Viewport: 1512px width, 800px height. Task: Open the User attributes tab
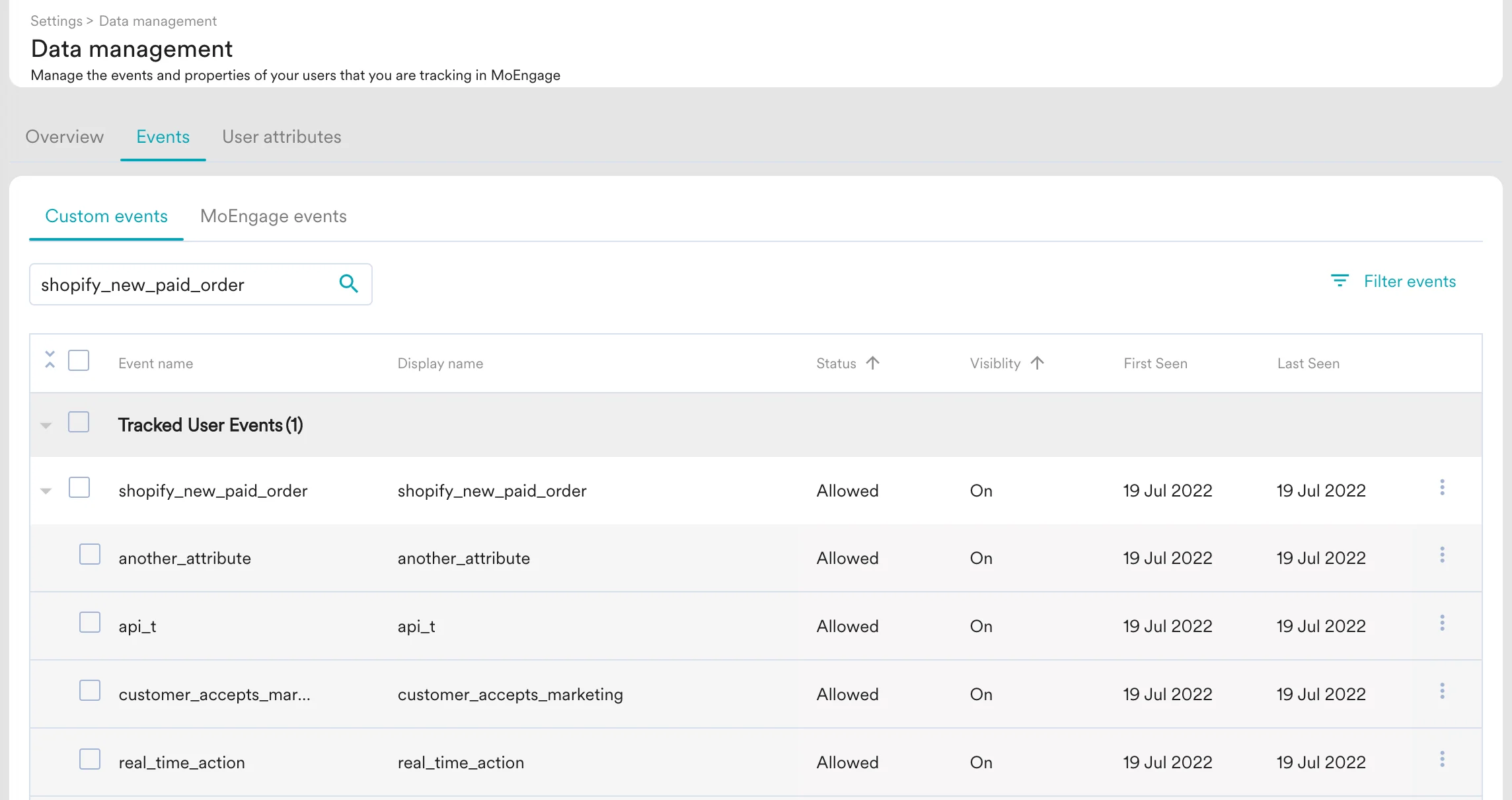pos(282,137)
